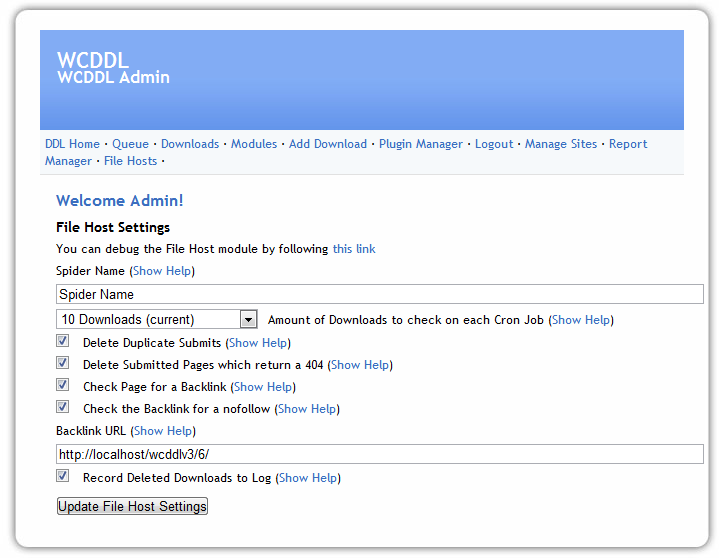Go to the File Hosts page
719x559 pixels.
(130, 161)
